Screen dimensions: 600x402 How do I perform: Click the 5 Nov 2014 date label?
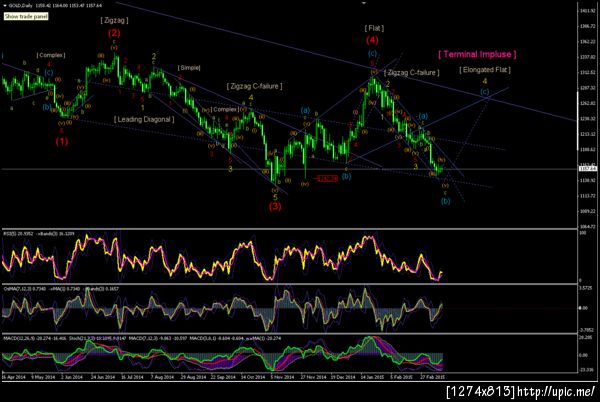coord(282,377)
